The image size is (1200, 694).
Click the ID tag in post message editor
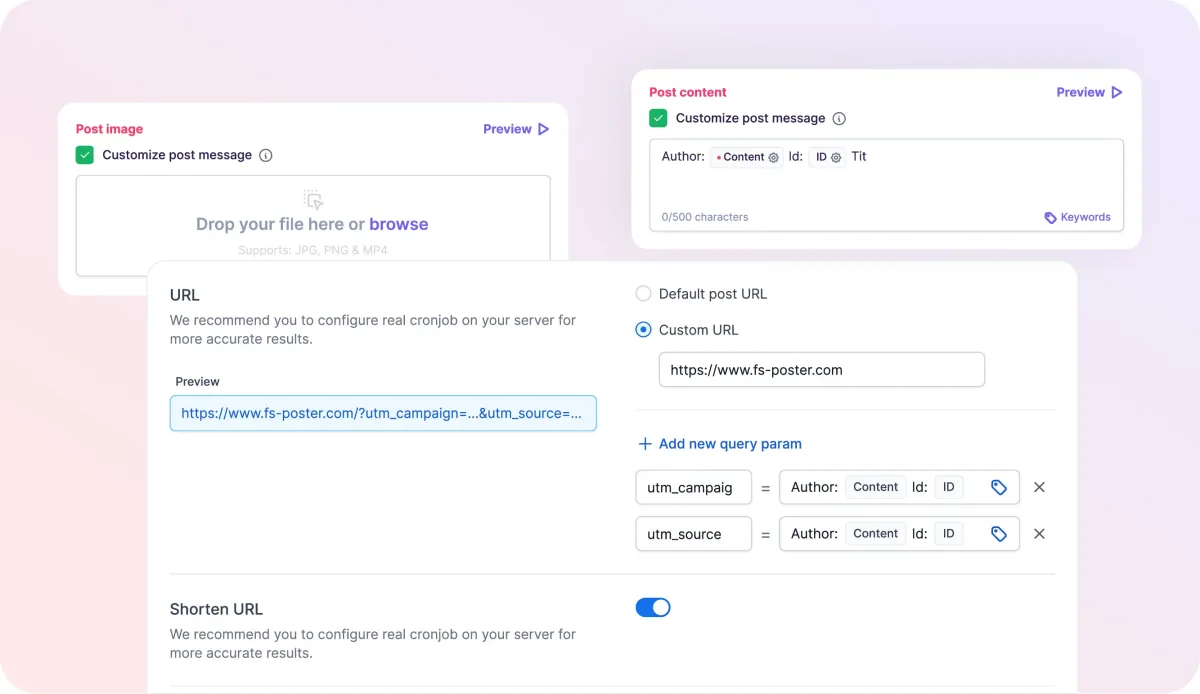point(828,157)
